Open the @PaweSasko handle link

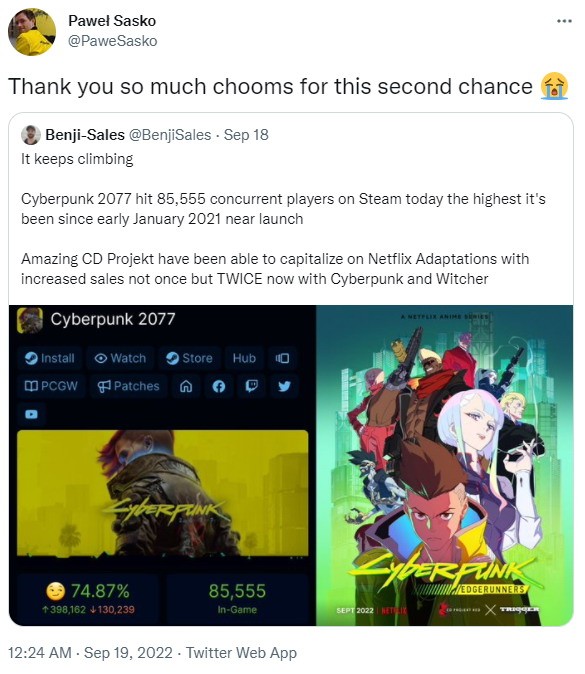pos(113,41)
